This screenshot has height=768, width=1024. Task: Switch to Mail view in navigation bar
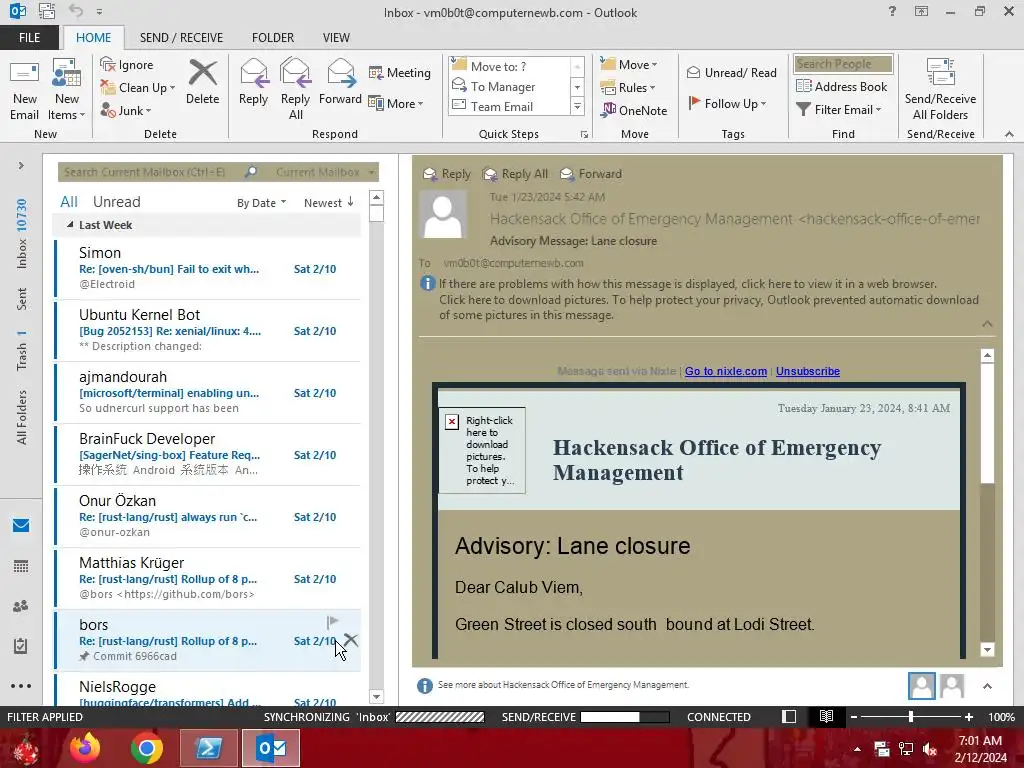(21, 526)
